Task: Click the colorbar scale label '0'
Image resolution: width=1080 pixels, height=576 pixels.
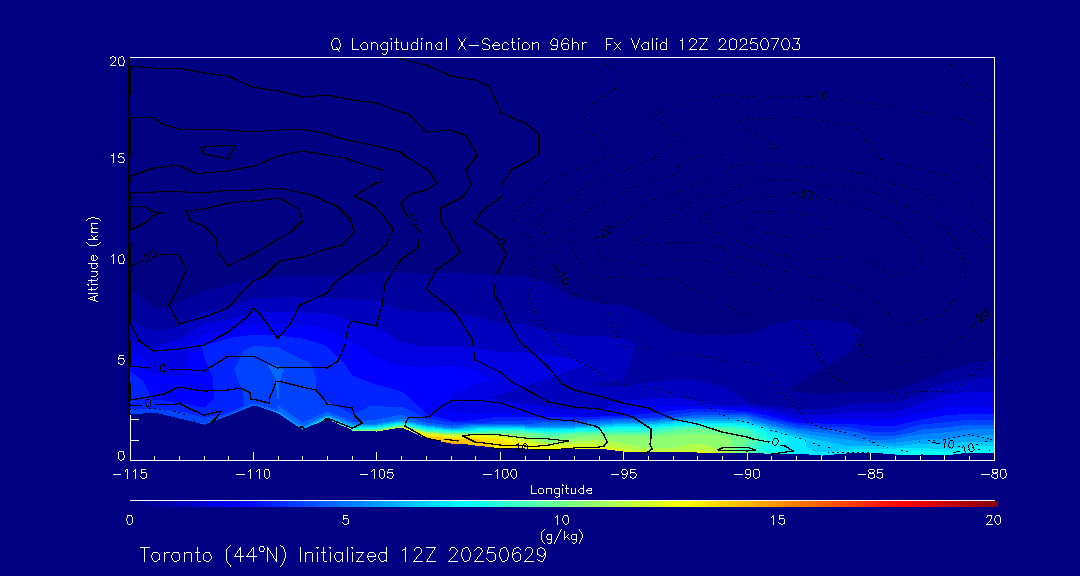Action: click(129, 520)
